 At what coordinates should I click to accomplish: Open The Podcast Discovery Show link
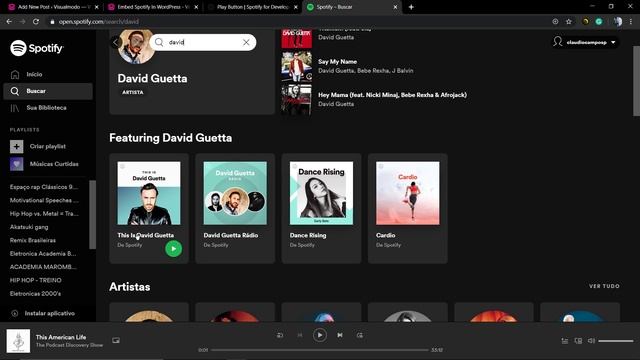click(x=69, y=345)
